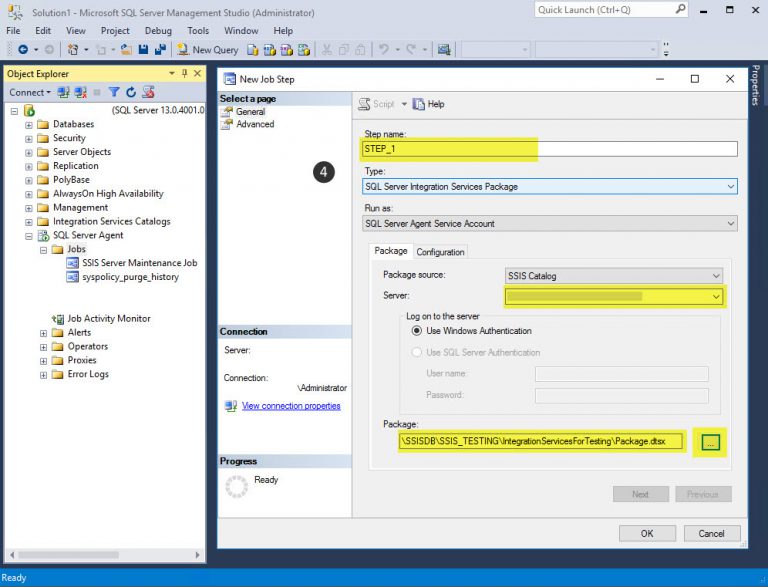Select Use SQL Server Authentication radio button
This screenshot has height=587, width=768.
tap(417, 352)
